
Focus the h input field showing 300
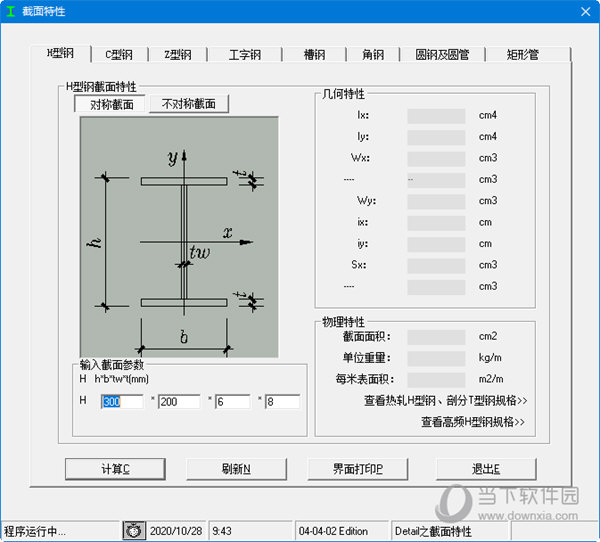point(122,402)
